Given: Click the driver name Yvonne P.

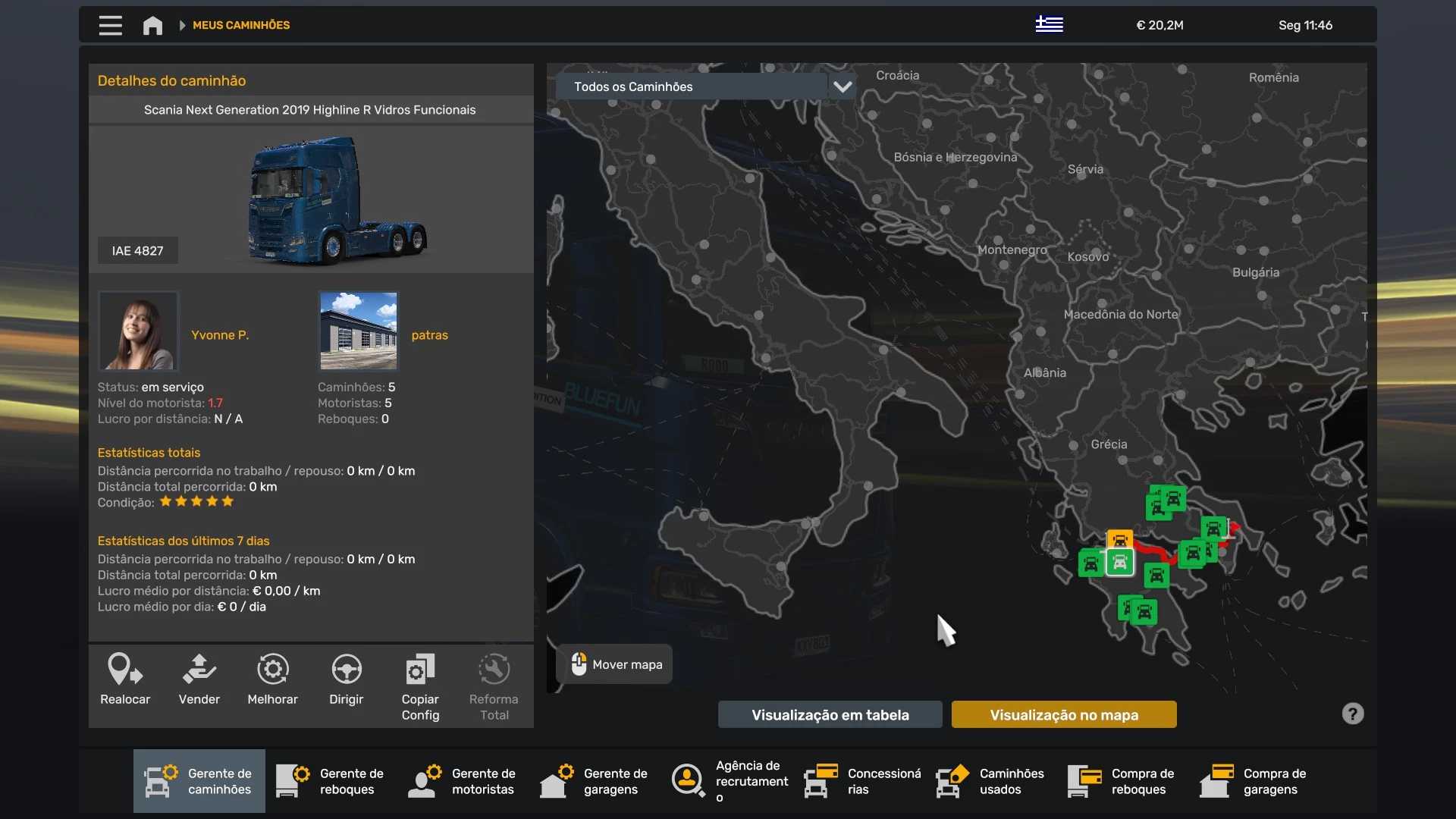Looking at the screenshot, I should point(220,335).
